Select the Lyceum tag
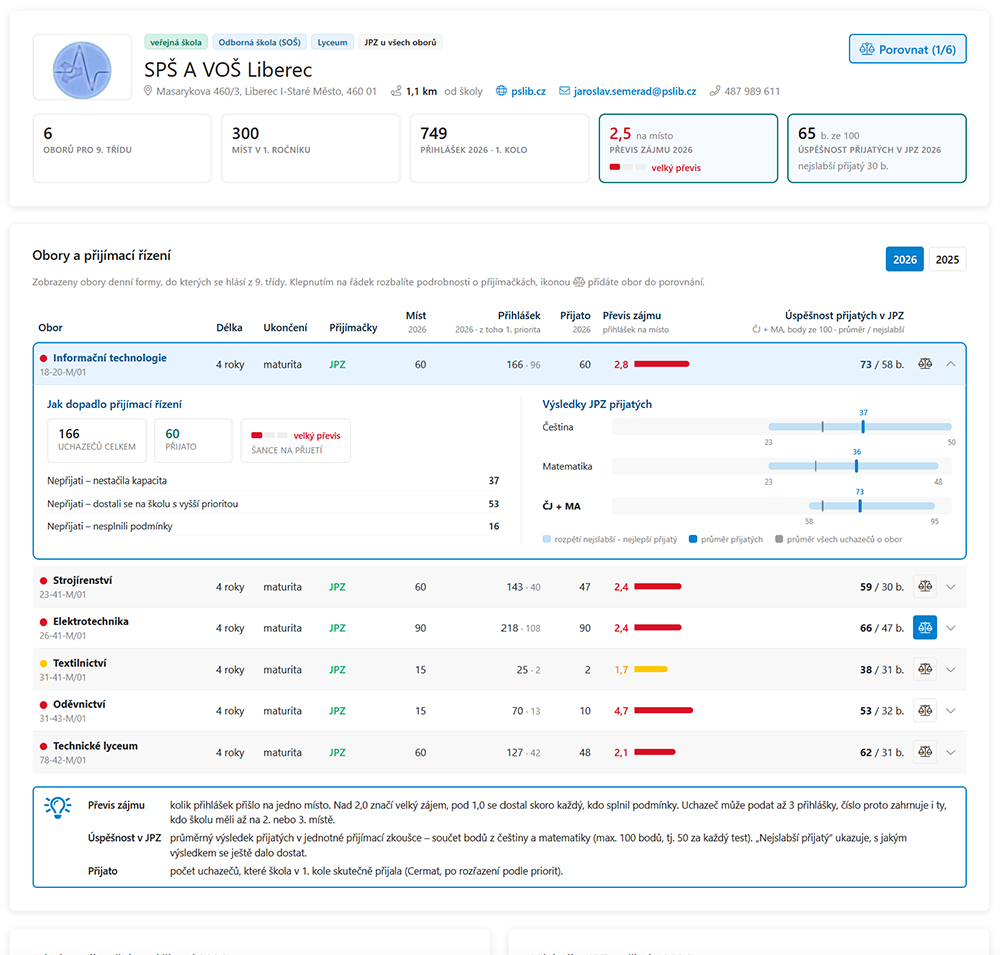 pyautogui.click(x=332, y=42)
